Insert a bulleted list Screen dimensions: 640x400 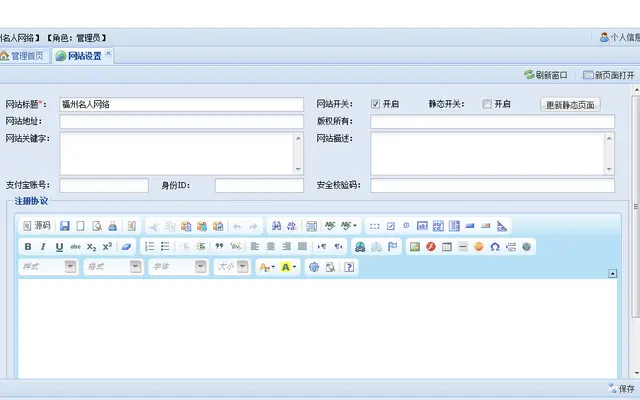(x=165, y=247)
